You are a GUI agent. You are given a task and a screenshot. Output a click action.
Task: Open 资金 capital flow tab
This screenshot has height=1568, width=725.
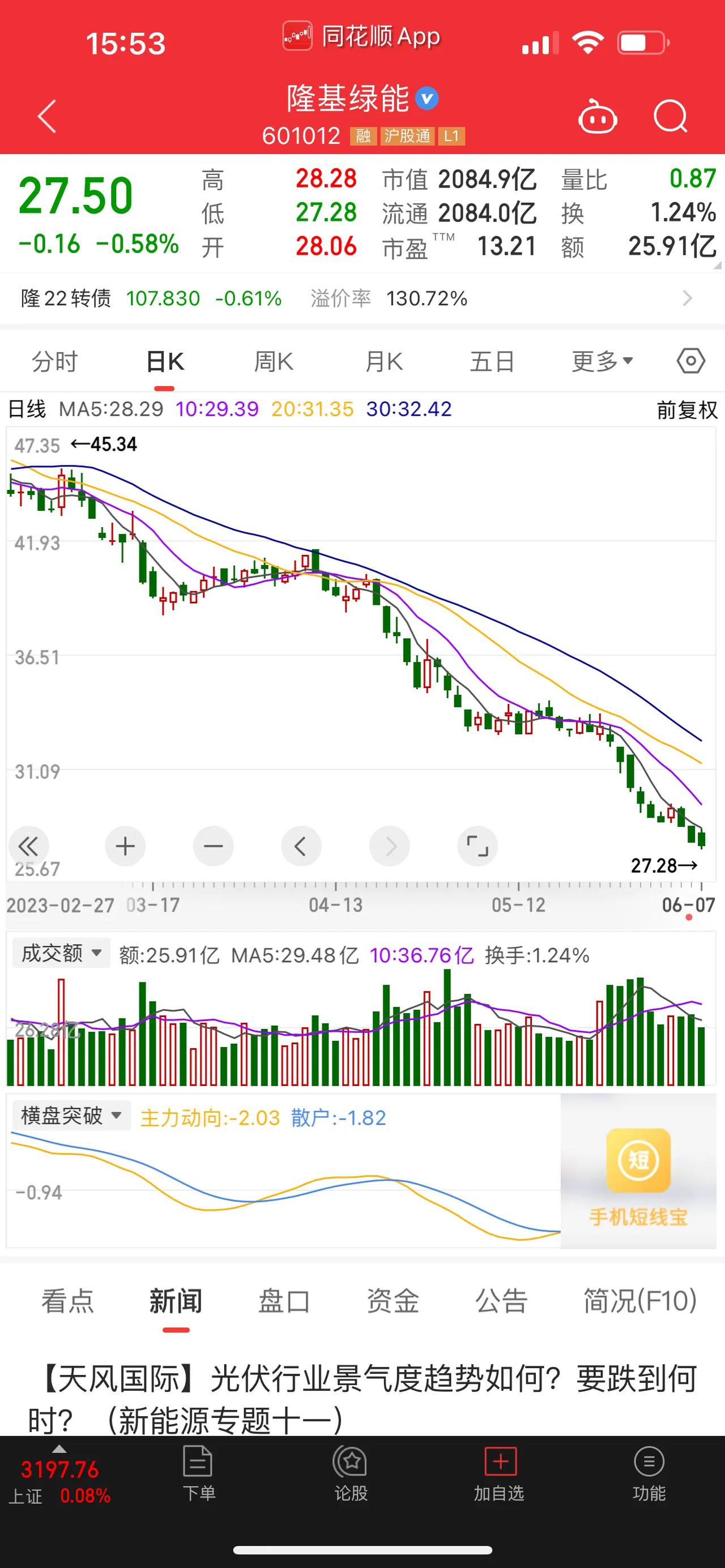point(393,1301)
